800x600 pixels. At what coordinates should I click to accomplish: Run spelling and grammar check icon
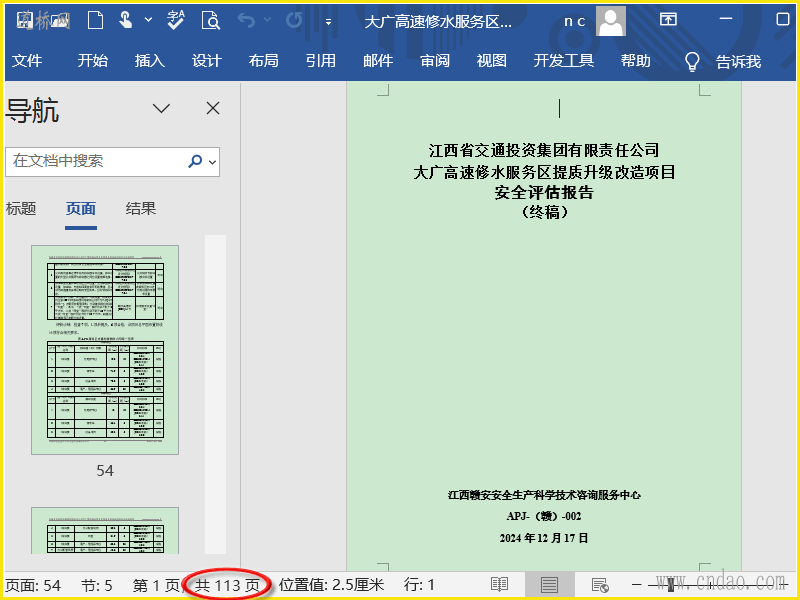click(x=176, y=20)
